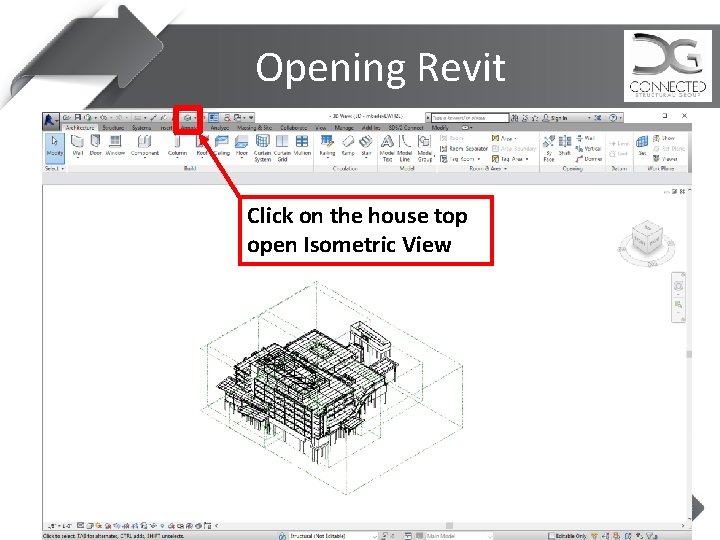Click Show work plane button
720x540 pixels.
(664, 138)
